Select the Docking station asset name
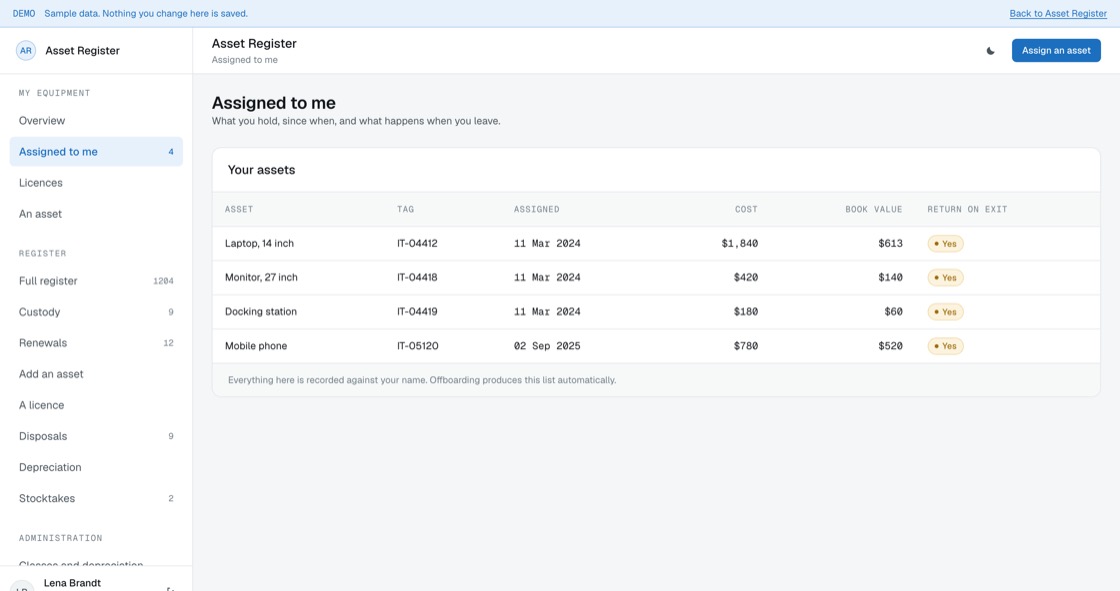Screen dimensions: 1120x591 point(261,312)
